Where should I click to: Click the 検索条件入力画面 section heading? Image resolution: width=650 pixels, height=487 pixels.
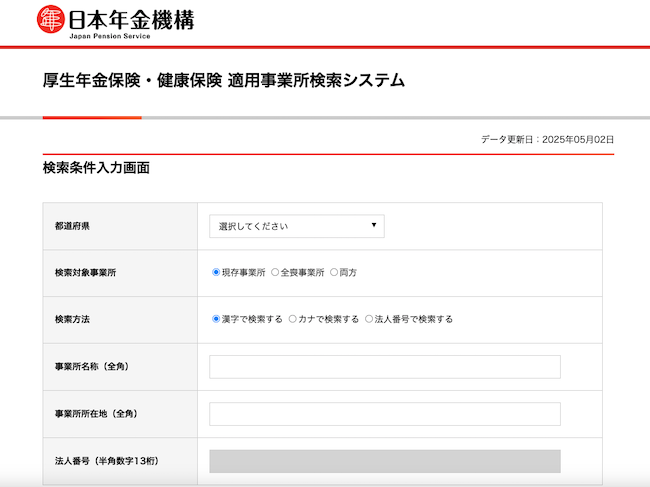(96, 168)
